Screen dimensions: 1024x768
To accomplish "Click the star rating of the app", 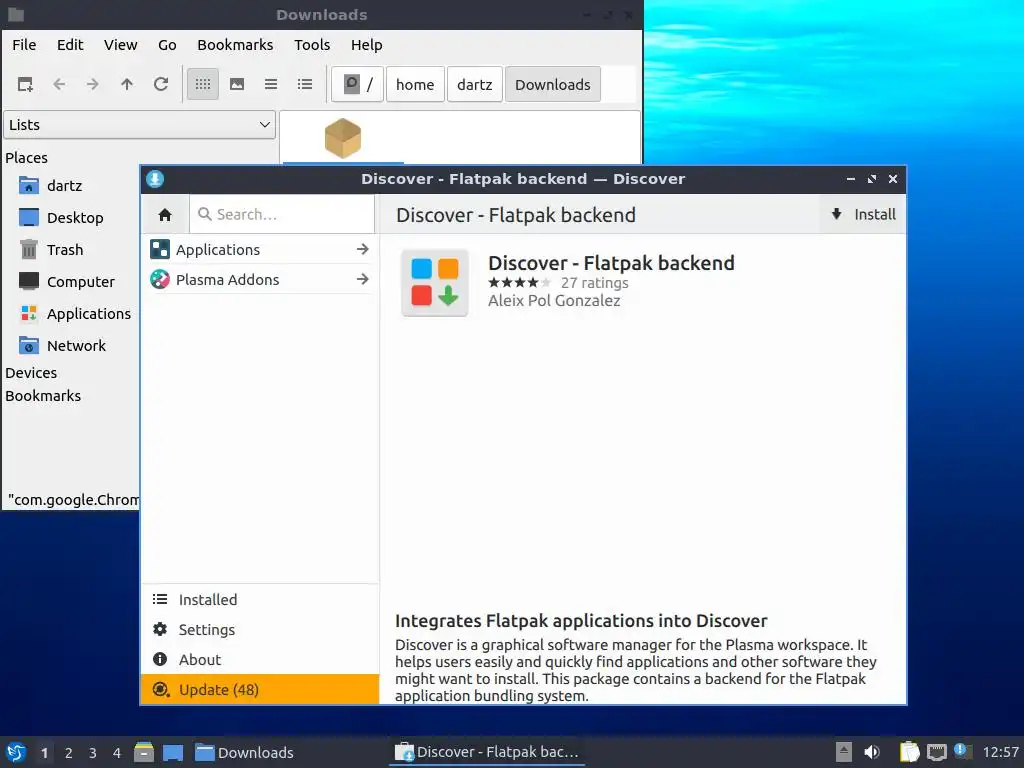I will (520, 283).
